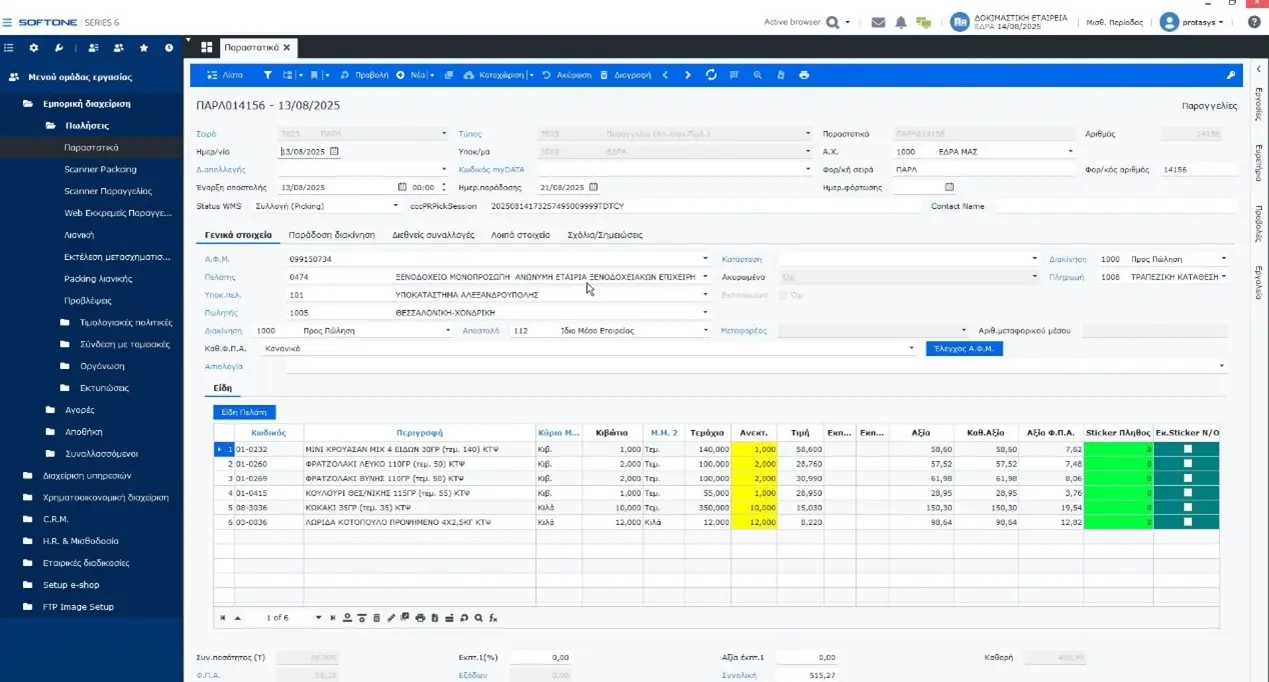Click the printer icon in blue toolbar
The width and height of the screenshot is (1269, 682).
point(804,75)
